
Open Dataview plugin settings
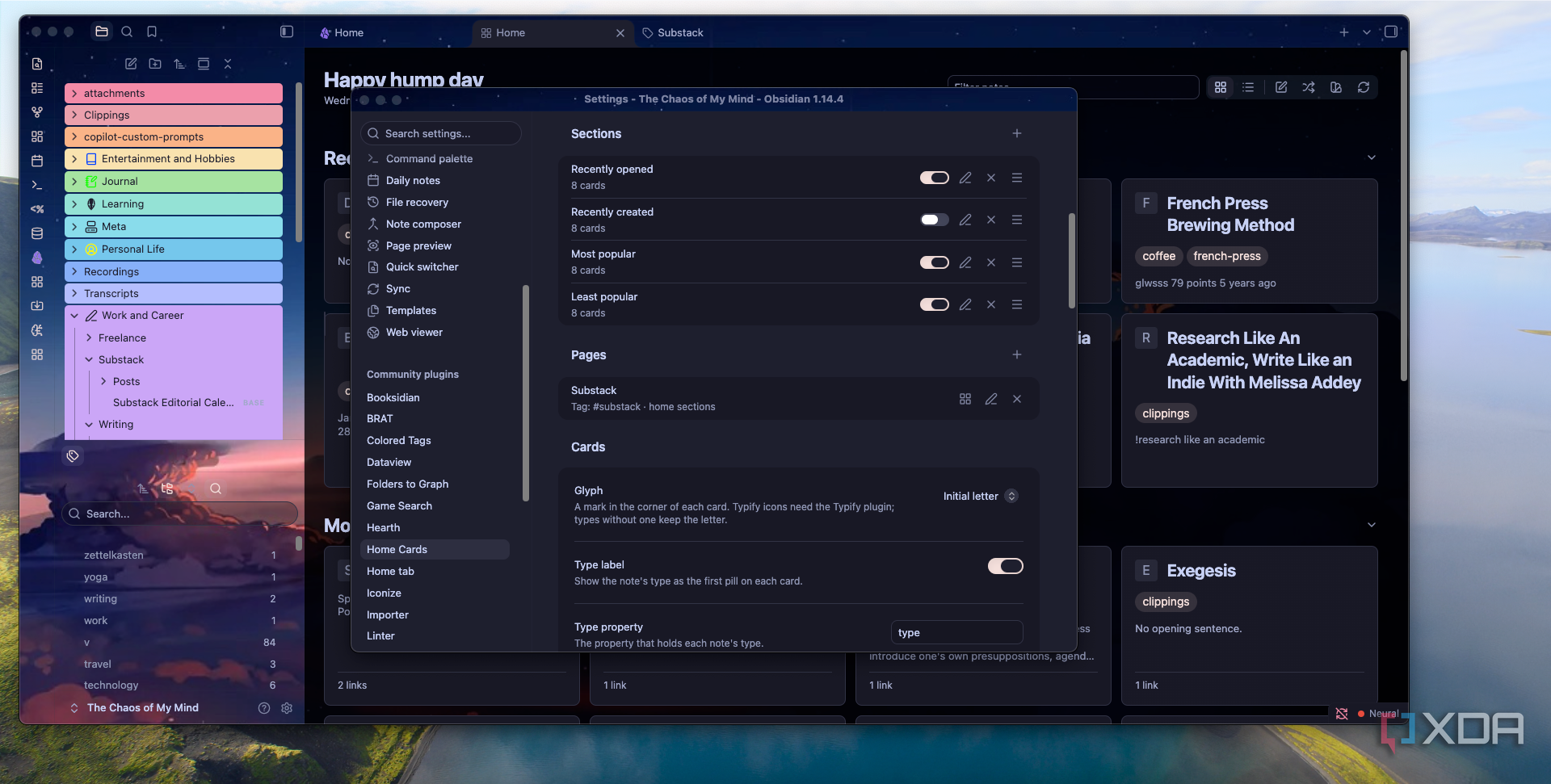click(x=389, y=462)
